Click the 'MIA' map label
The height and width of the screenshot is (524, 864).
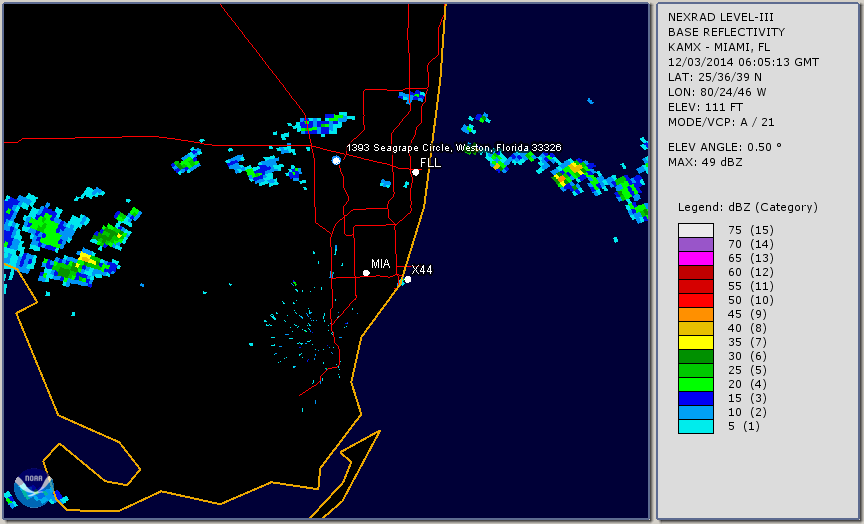[x=381, y=264]
